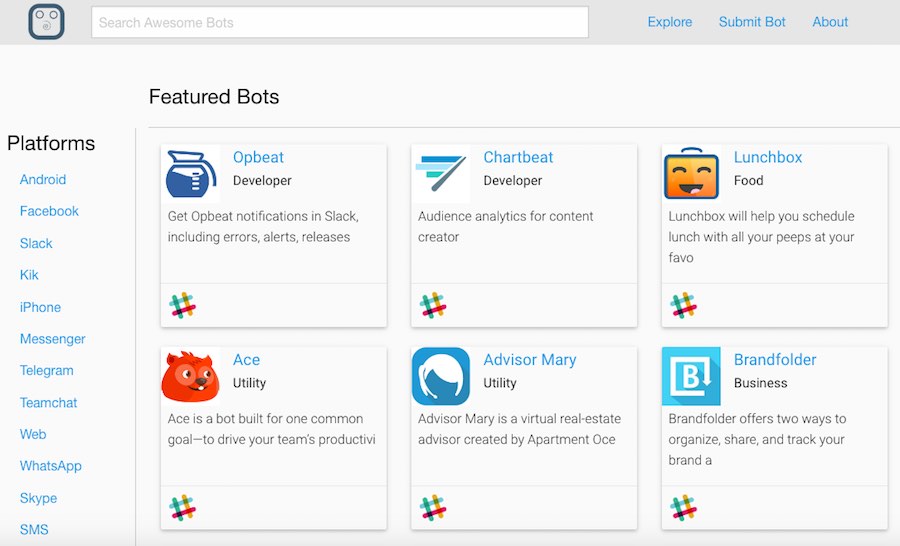900x546 pixels.
Task: Open the Chartbeat bot title link
Action: 518,158
